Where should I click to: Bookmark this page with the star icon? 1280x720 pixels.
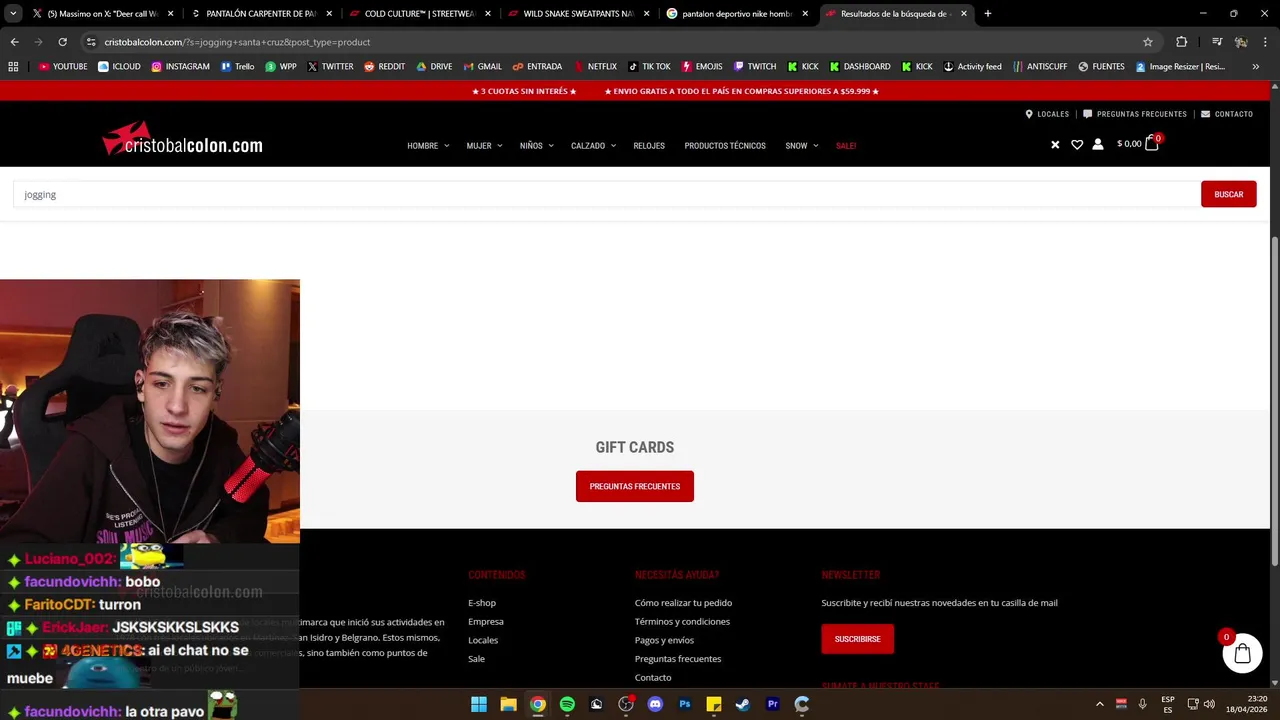[x=1148, y=42]
